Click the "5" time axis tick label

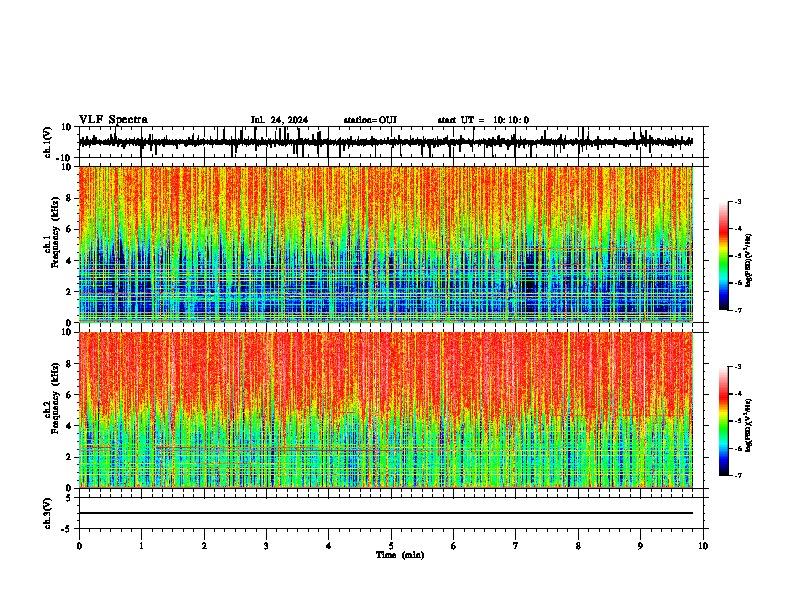[x=391, y=546]
